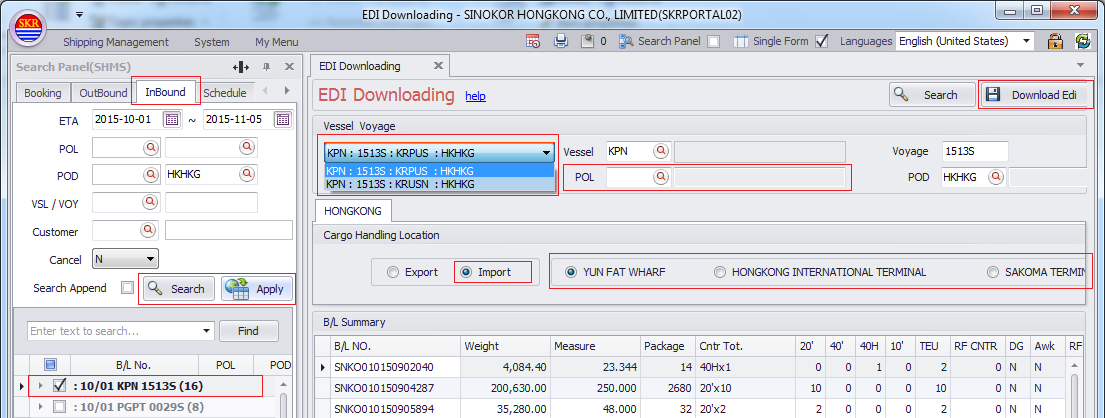Switch to the OutBound tab
Screen dimensions: 1105x418
tap(103, 93)
